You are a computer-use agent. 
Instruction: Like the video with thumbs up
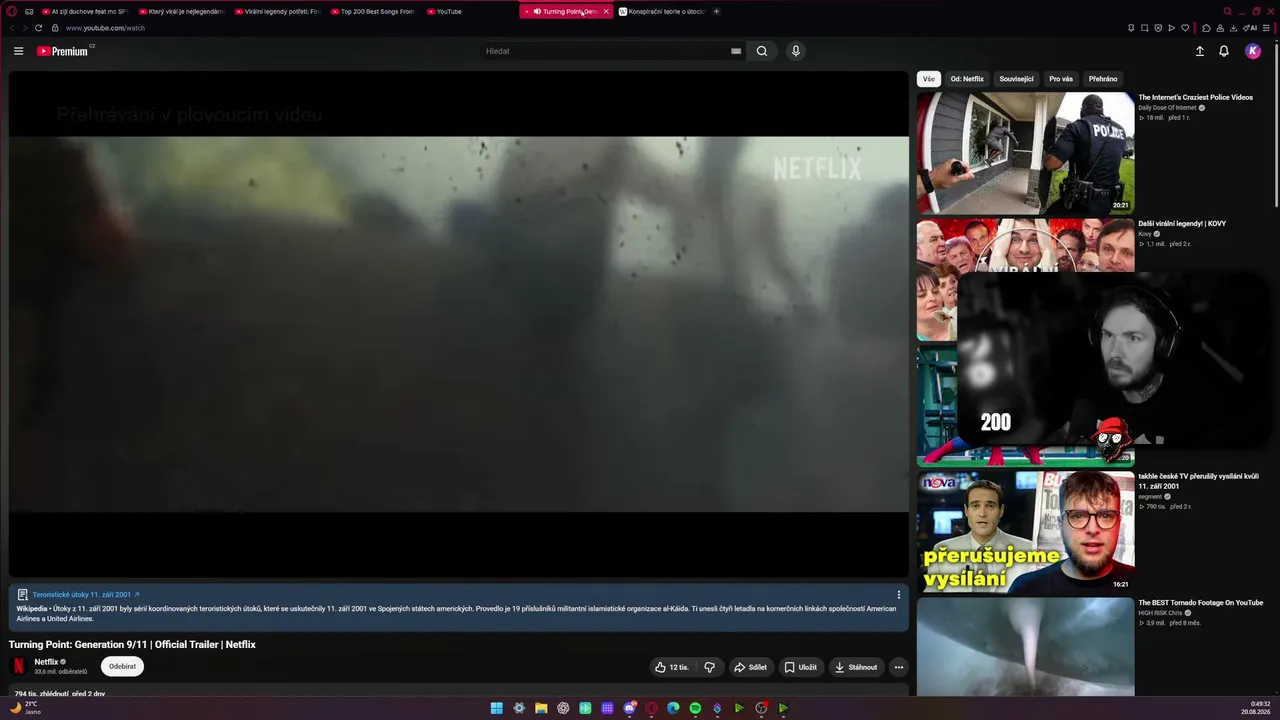[672, 667]
